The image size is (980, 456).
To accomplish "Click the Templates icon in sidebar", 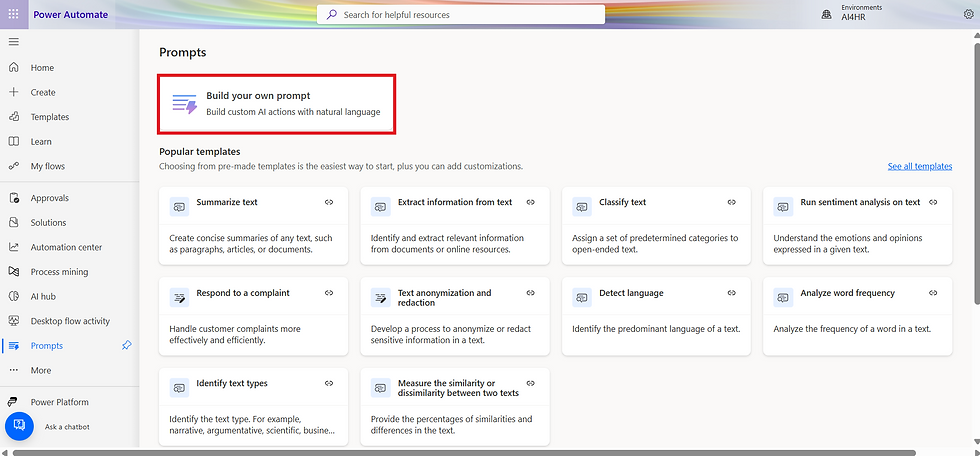I will click(14, 117).
